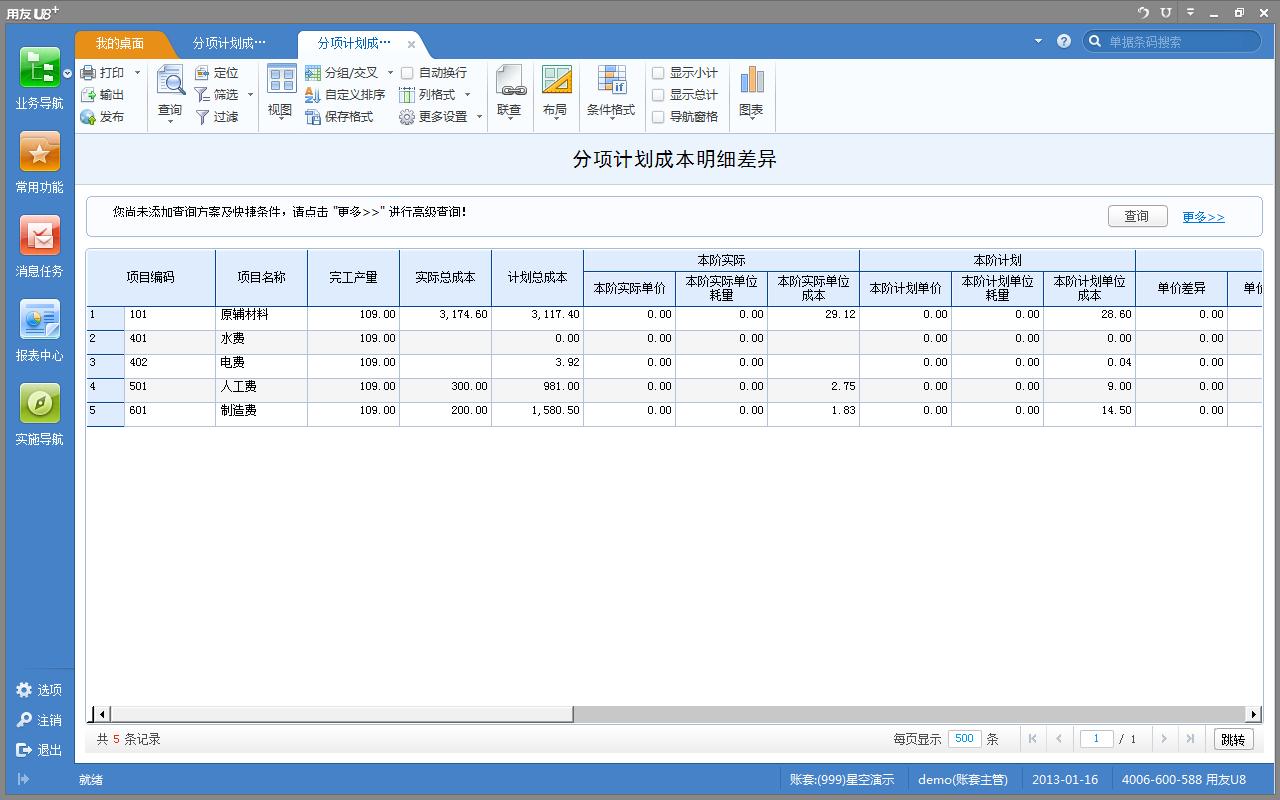
Task: Open 消息任务 mail icon
Action: click(39, 236)
